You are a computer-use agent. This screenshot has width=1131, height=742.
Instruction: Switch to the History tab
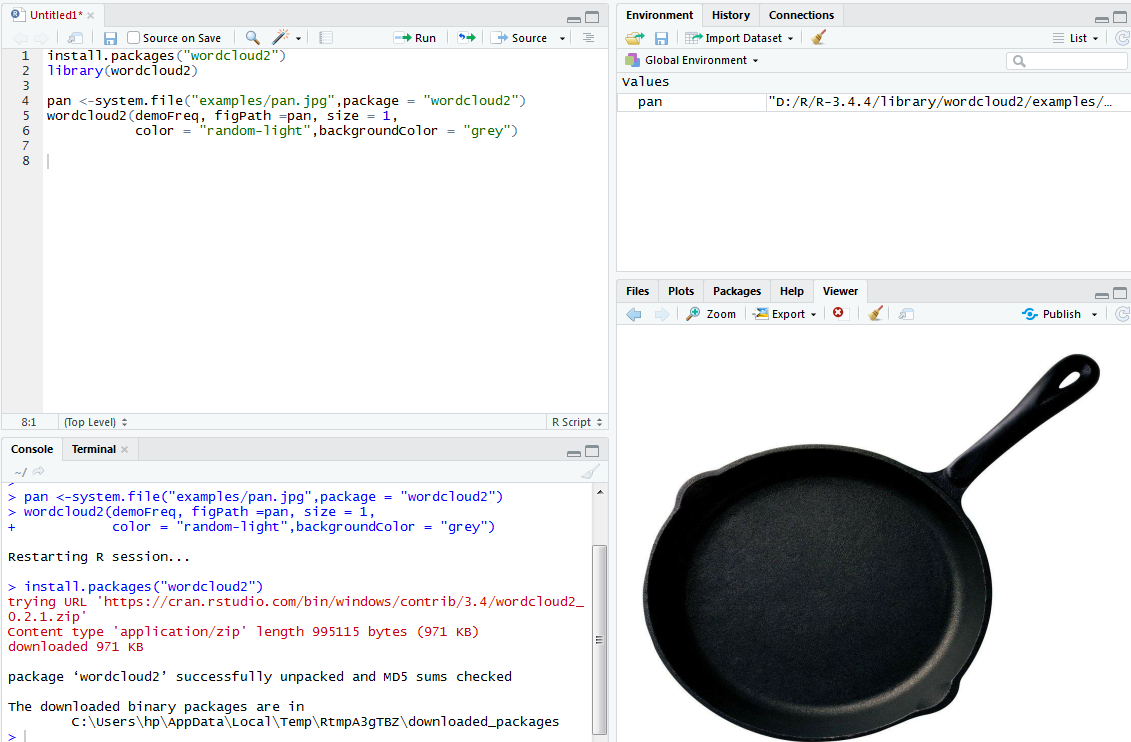click(730, 15)
